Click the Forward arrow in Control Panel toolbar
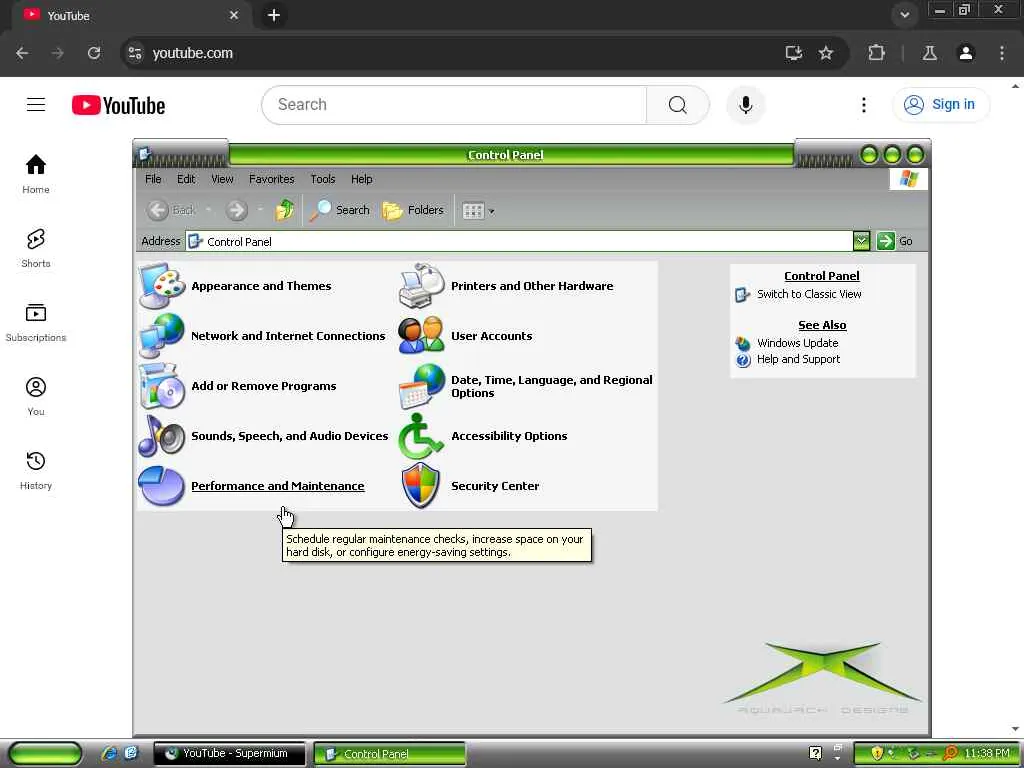1024x768 pixels. [x=236, y=210]
